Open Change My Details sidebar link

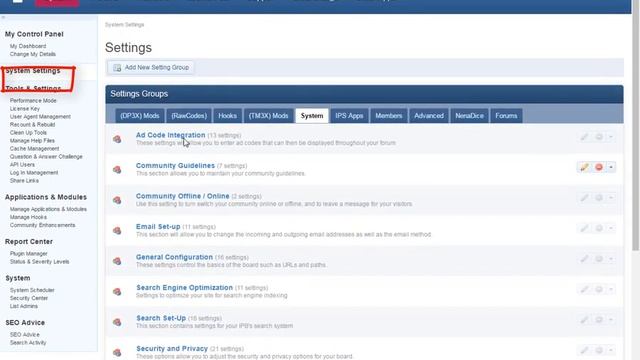pos(33,54)
